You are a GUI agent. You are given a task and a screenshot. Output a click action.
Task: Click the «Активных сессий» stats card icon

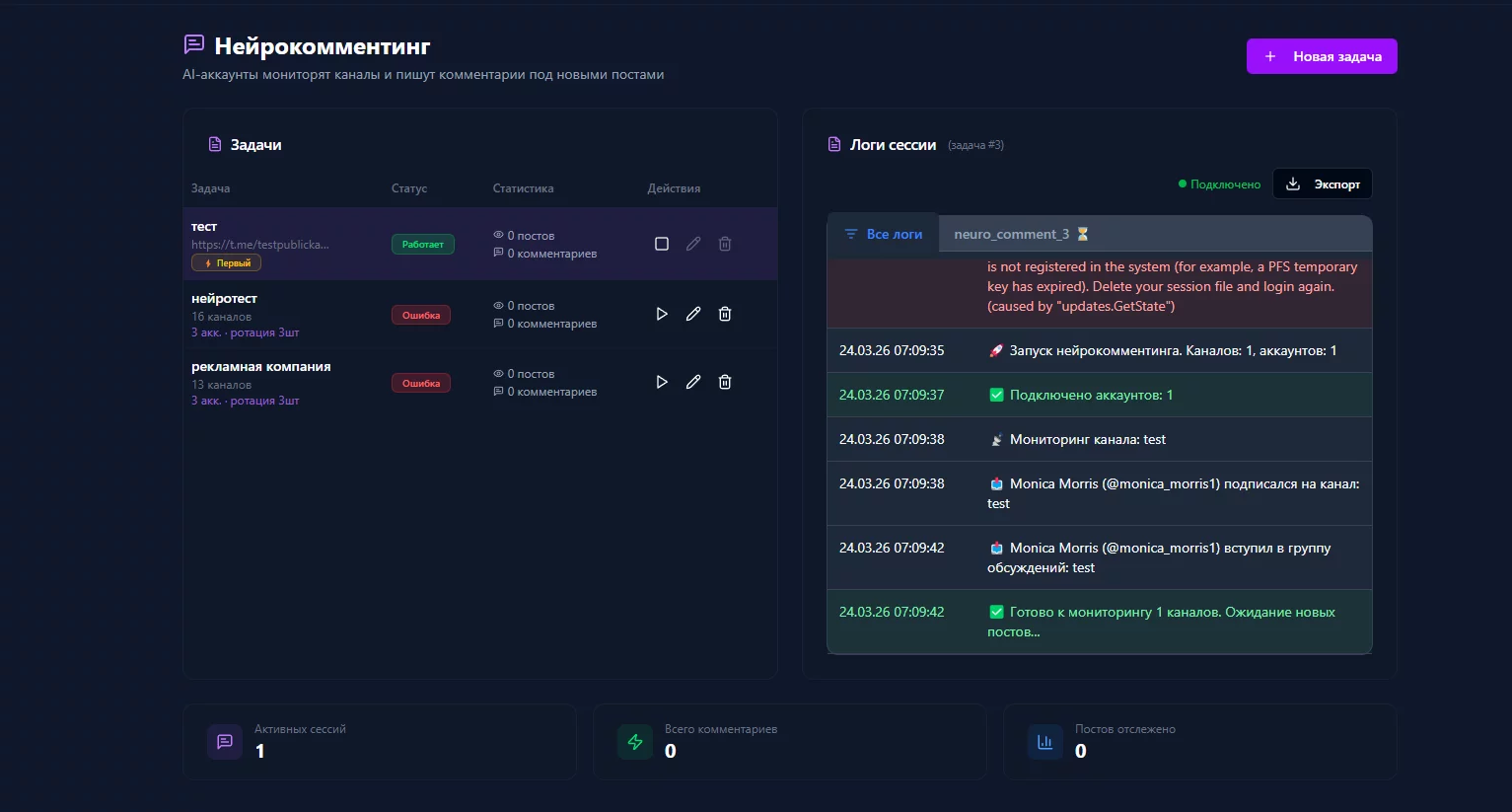225,742
